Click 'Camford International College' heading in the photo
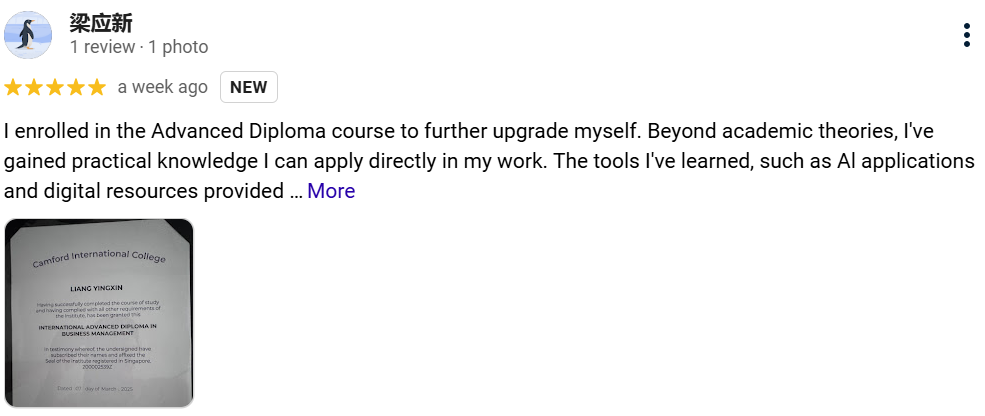Viewport: 985px width, 416px height. tap(99, 258)
